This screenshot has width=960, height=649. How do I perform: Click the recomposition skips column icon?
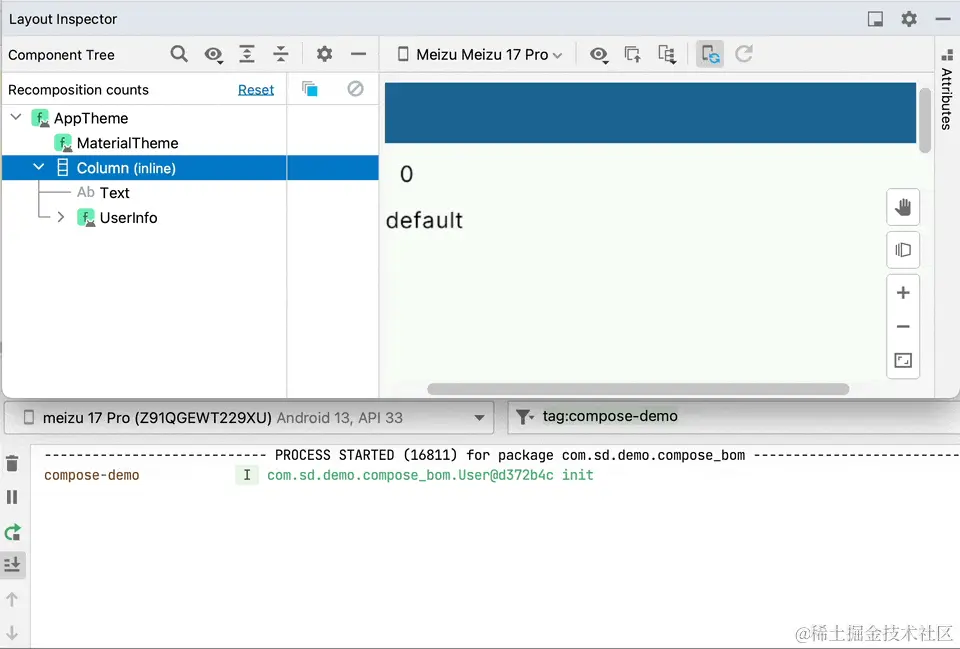click(x=355, y=89)
